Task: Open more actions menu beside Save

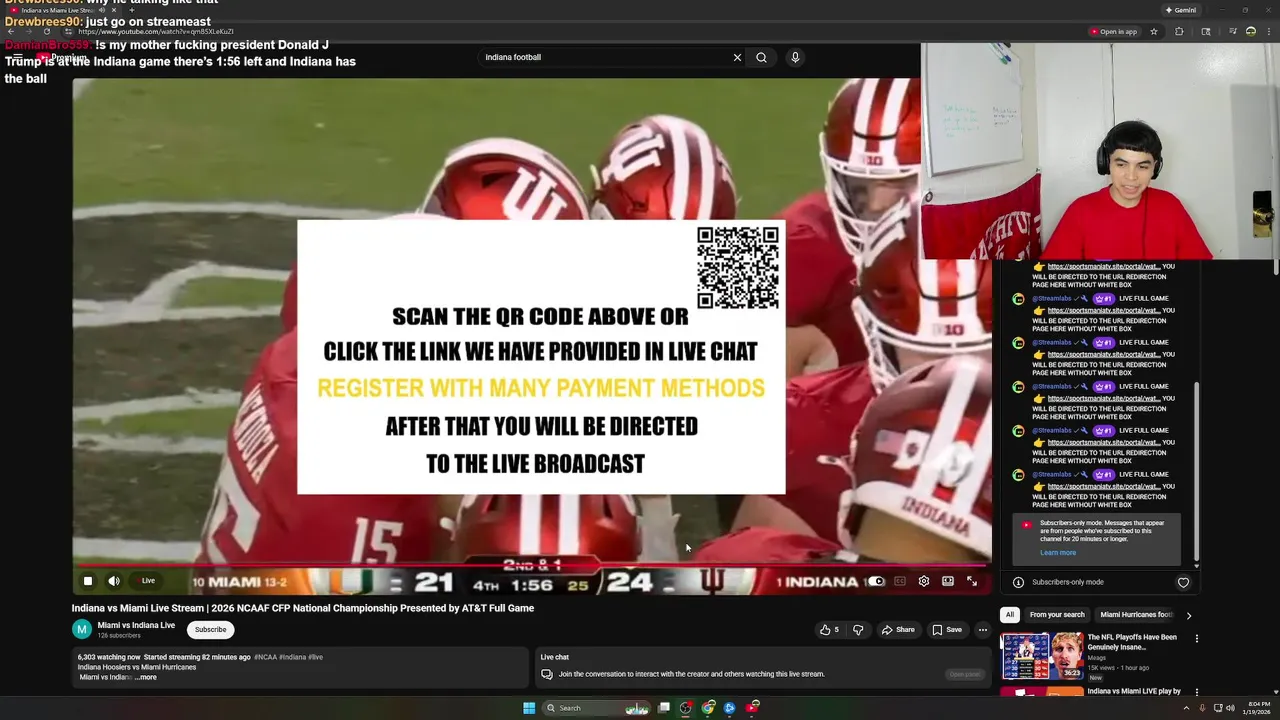Action: click(x=983, y=630)
